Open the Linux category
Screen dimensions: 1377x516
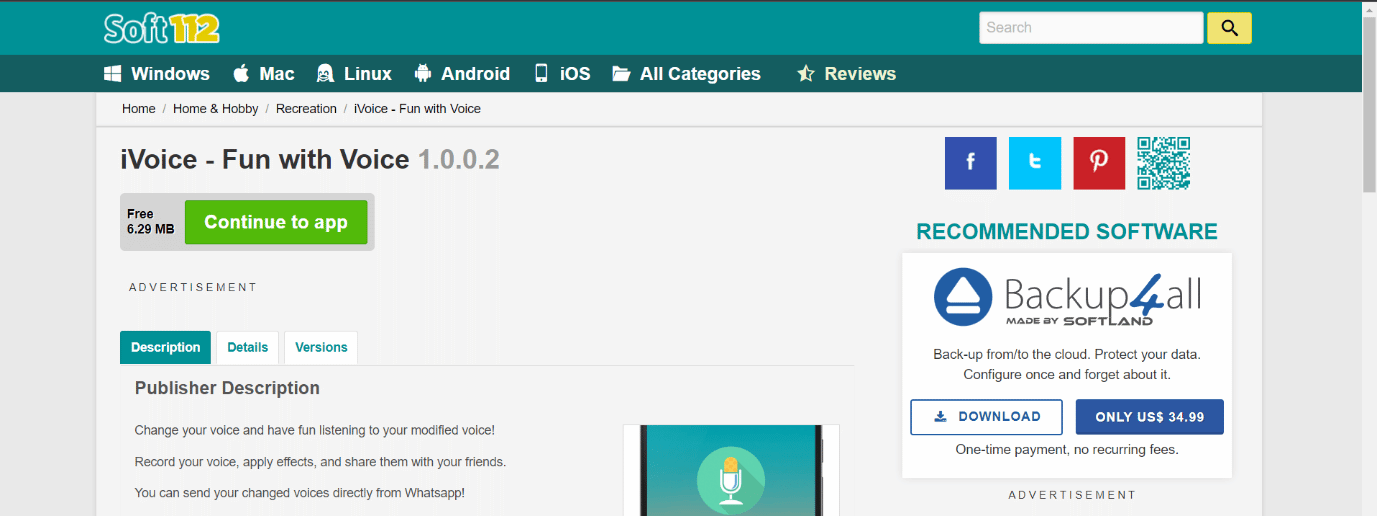click(354, 74)
